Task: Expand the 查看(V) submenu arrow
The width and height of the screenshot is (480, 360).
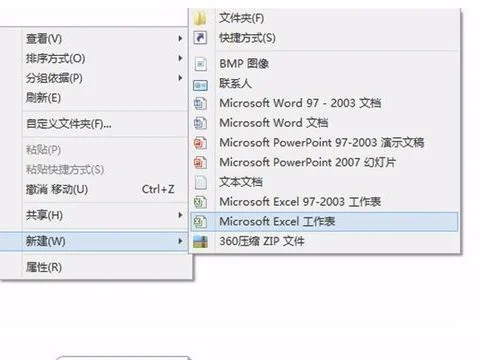Action: click(180, 39)
